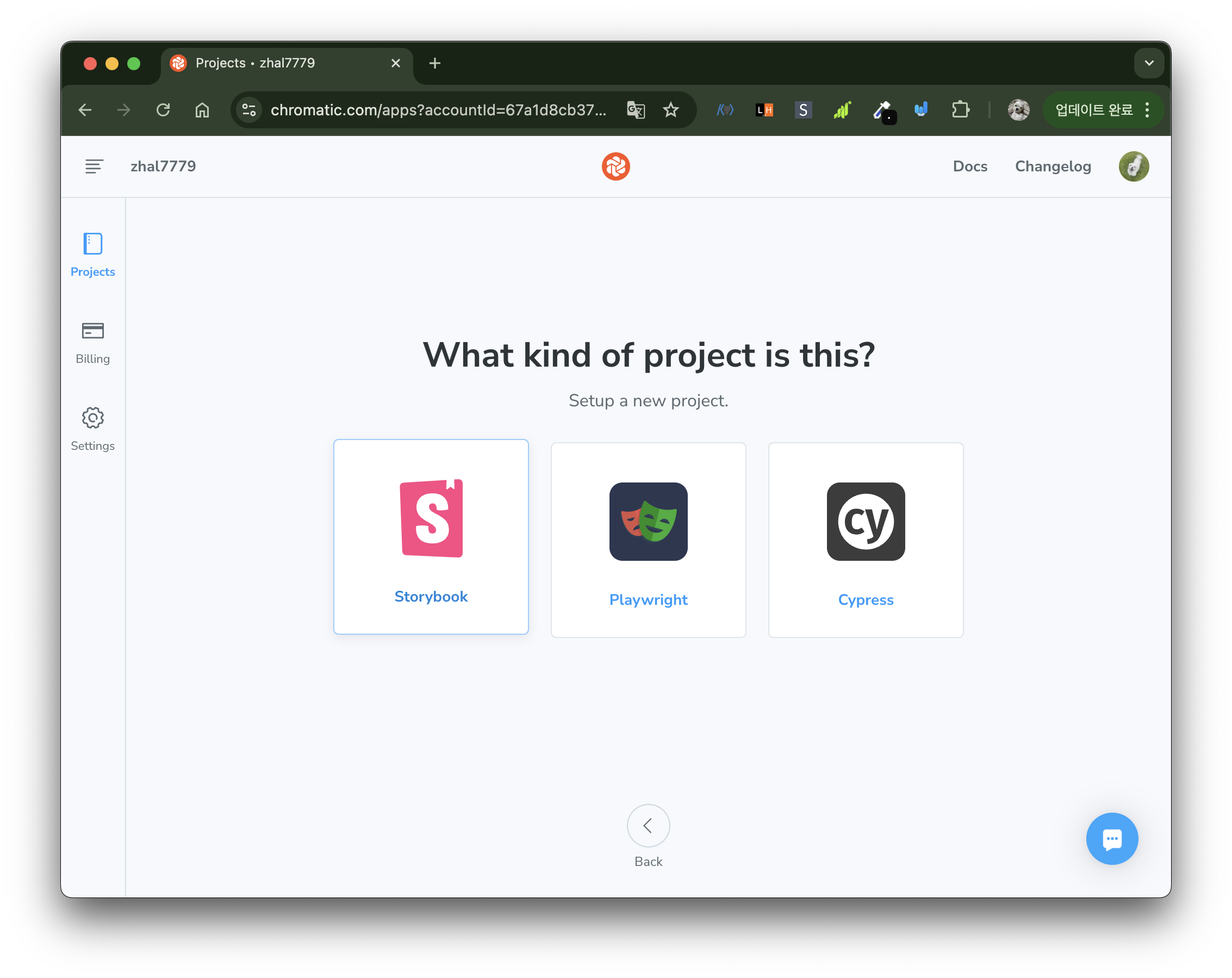Viewport: 1232px width, 978px height.
Task: Open the Docs link
Action: [970, 166]
